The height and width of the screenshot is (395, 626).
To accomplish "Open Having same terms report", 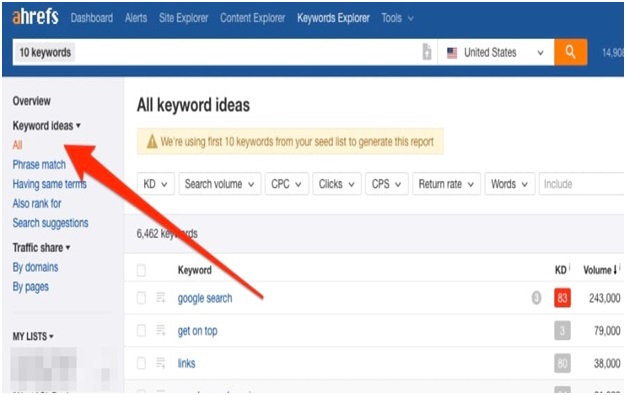I will [x=50, y=184].
